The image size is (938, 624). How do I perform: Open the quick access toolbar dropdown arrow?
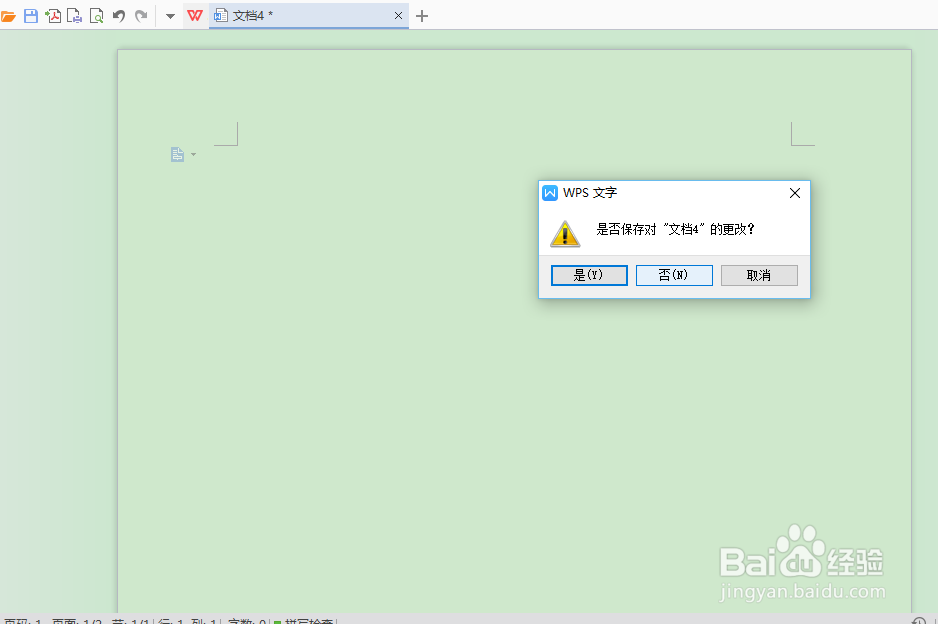click(x=169, y=15)
